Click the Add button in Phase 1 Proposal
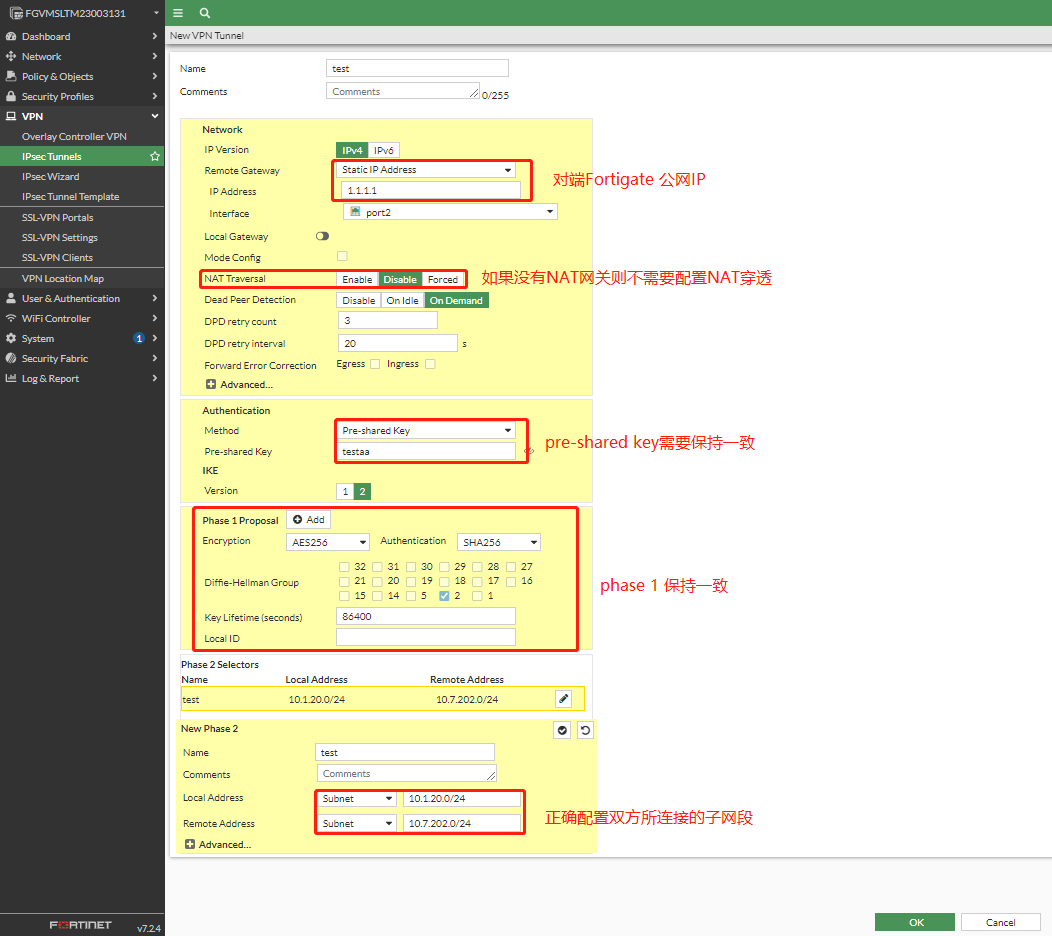The width and height of the screenshot is (1052, 936). pos(309,520)
